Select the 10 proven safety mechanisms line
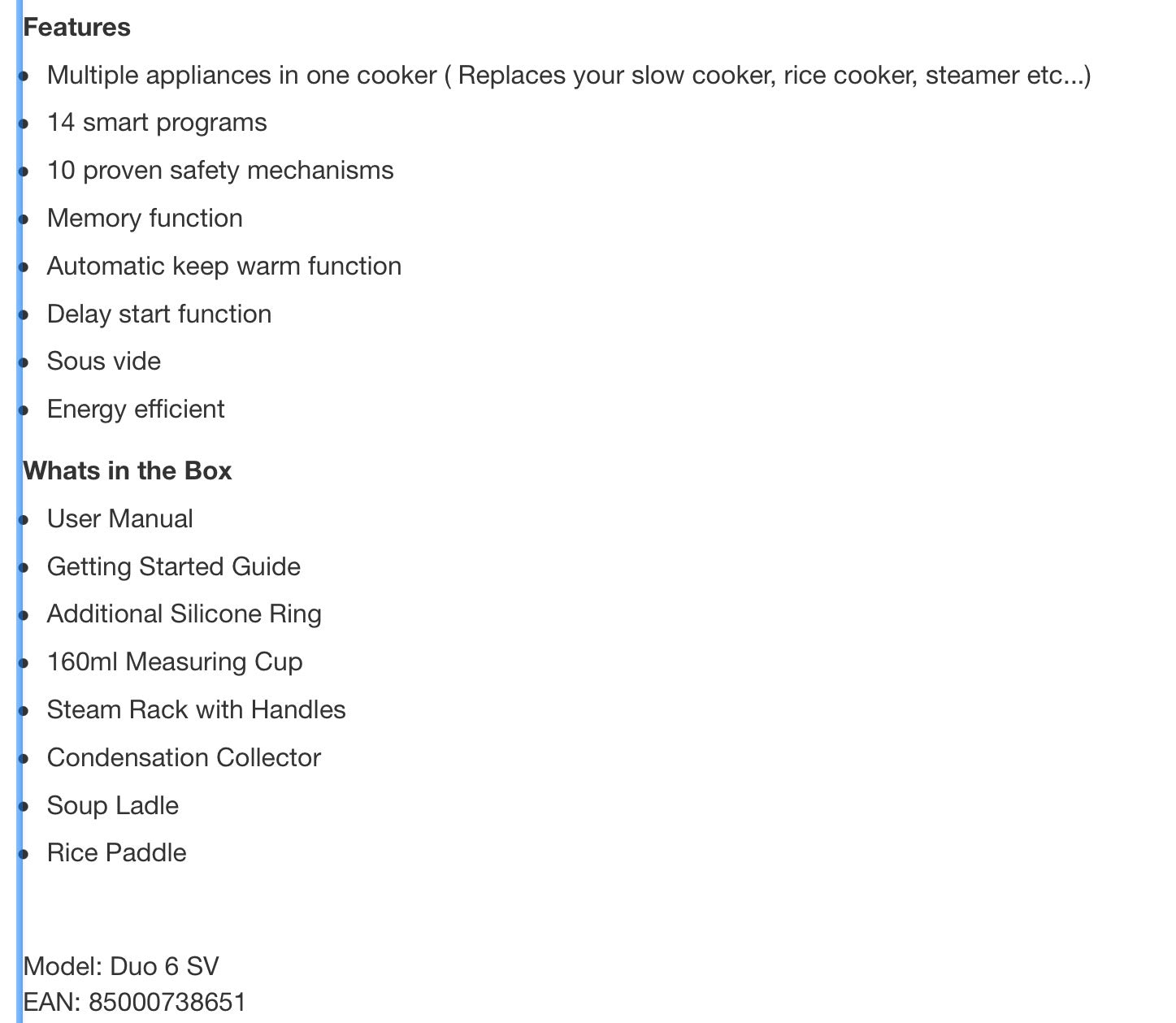Image resolution: width=1176 pixels, height=1023 pixels. pyautogui.click(x=220, y=171)
